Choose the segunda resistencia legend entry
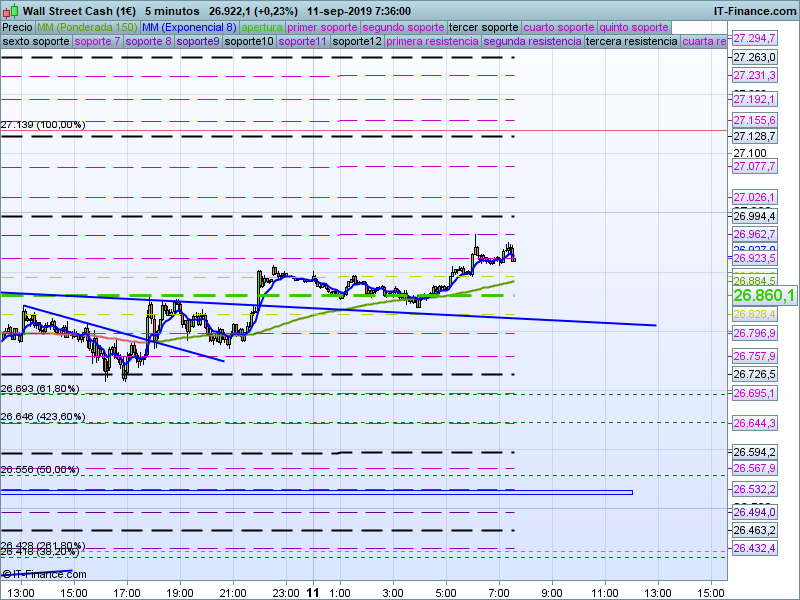 (x=533, y=41)
